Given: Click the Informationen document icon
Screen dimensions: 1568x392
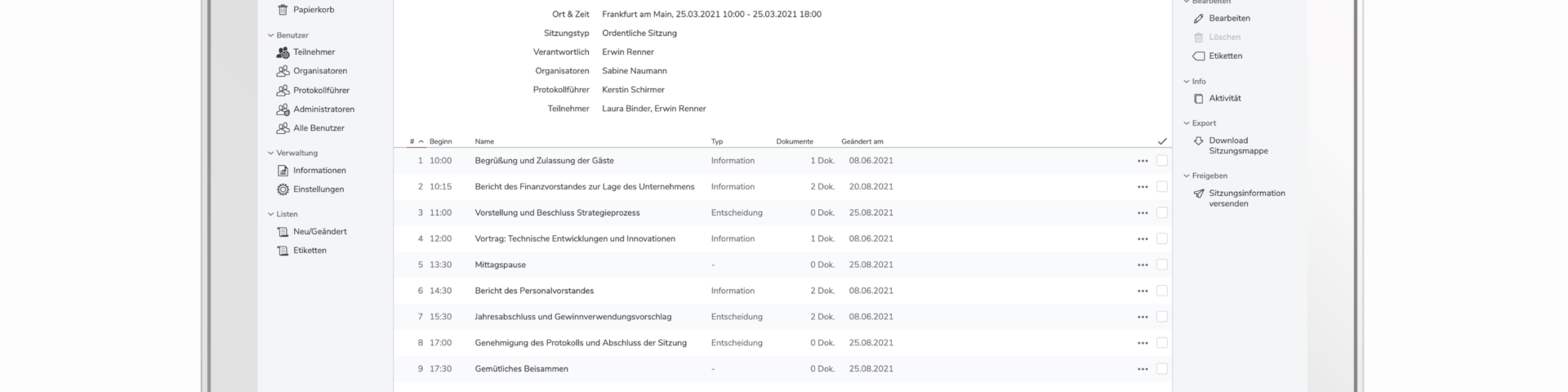Looking at the screenshot, I should tap(283, 171).
